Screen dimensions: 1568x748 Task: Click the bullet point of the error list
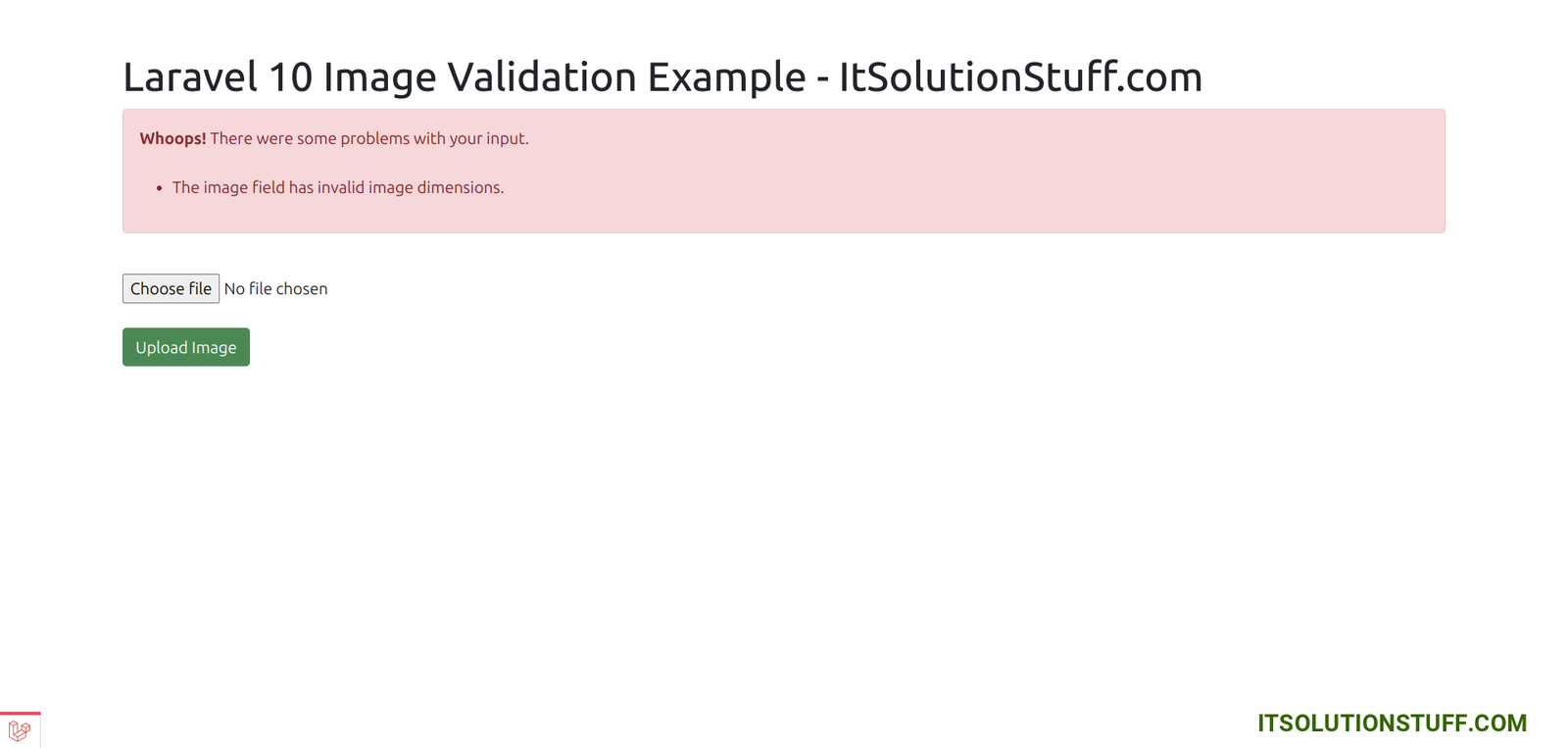(x=159, y=188)
